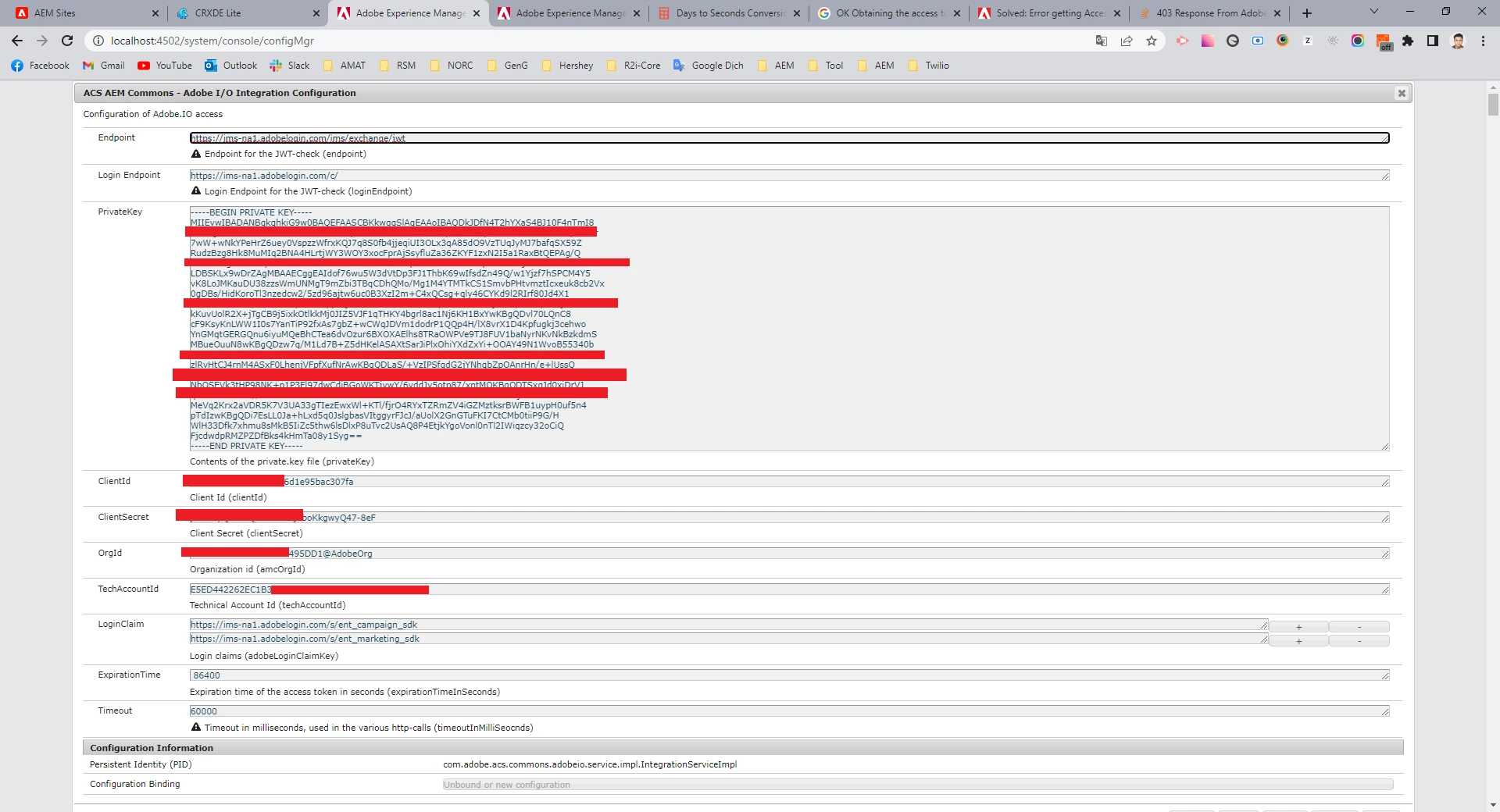Screen dimensions: 1500x812
Task: Open the red video recorder extension
Action: [x=1183, y=41]
